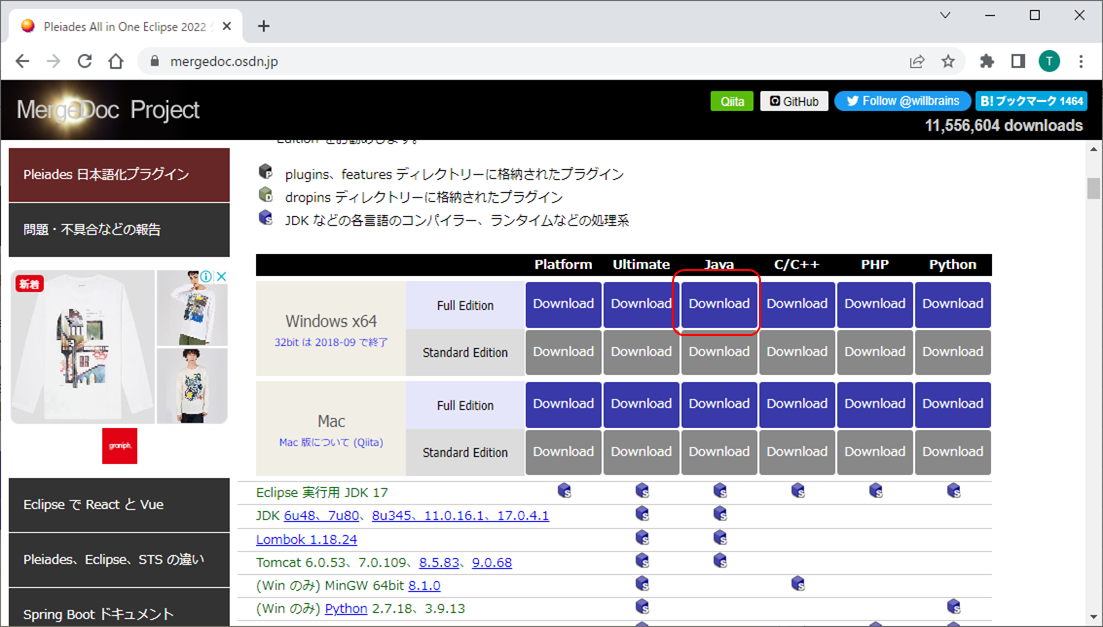Select the Pleiades All in One Eclipse tab
The height and width of the screenshot is (627, 1103).
[x=123, y=27]
